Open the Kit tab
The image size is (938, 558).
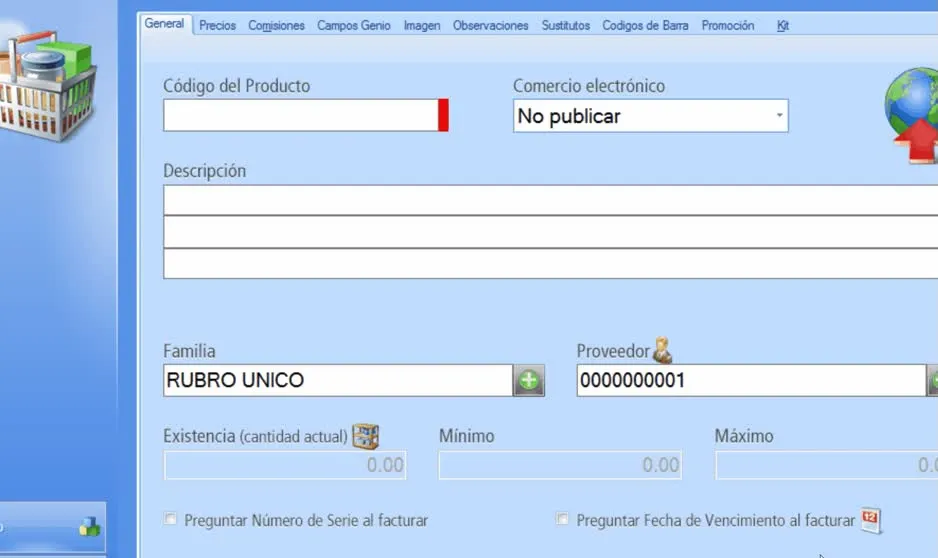pyautogui.click(x=782, y=26)
